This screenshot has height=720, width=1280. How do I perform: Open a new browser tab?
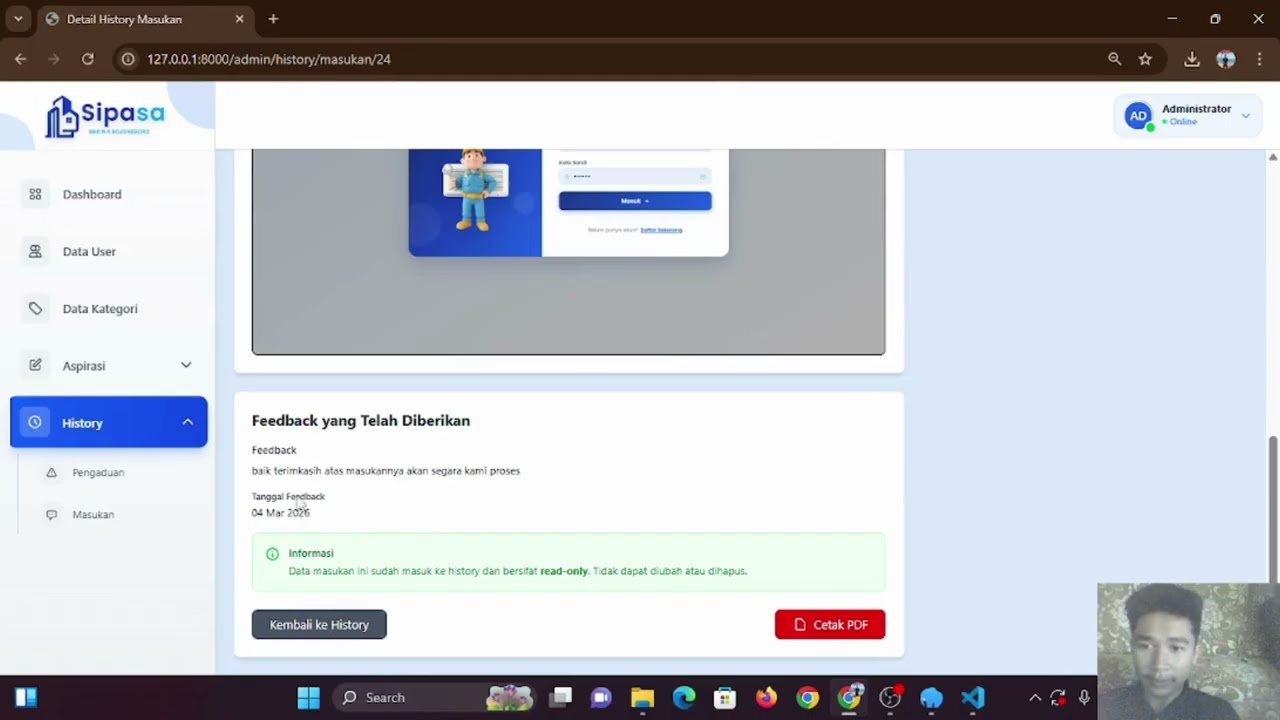pos(273,19)
